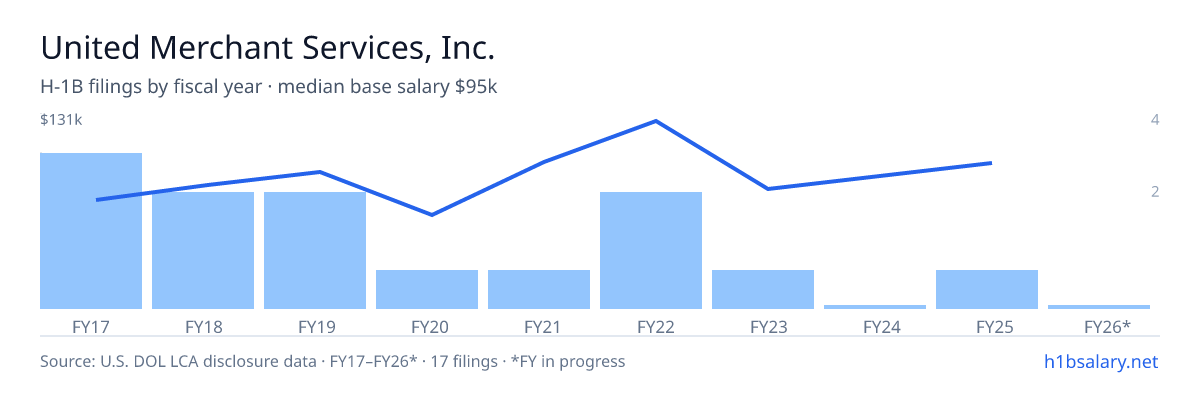This screenshot has width=1200, height=400.
Task: Click the FY17 filings bar
Action: pos(91,231)
